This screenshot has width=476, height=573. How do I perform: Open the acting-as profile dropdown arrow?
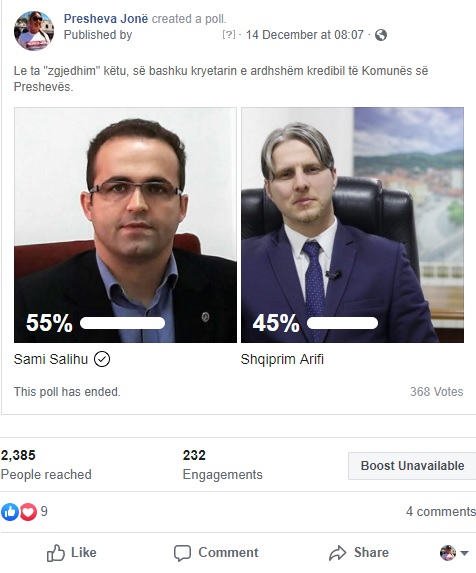click(464, 553)
